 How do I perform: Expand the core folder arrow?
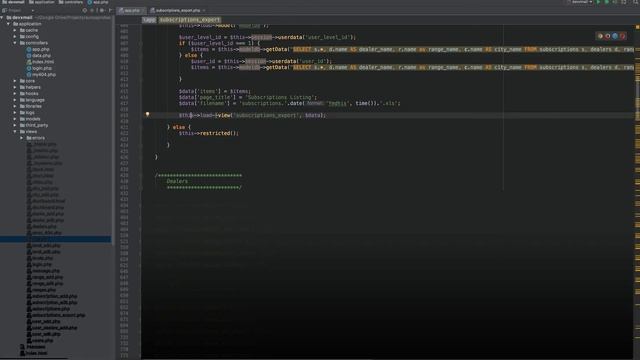coord(15,81)
